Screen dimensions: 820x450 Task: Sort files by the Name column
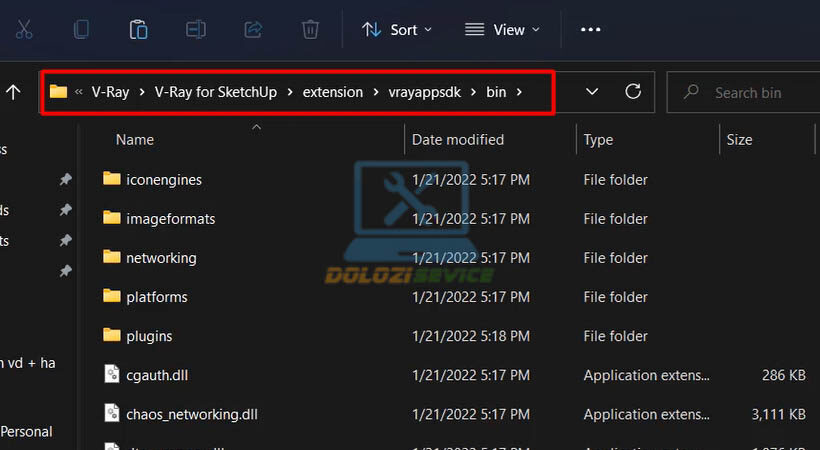(x=134, y=140)
